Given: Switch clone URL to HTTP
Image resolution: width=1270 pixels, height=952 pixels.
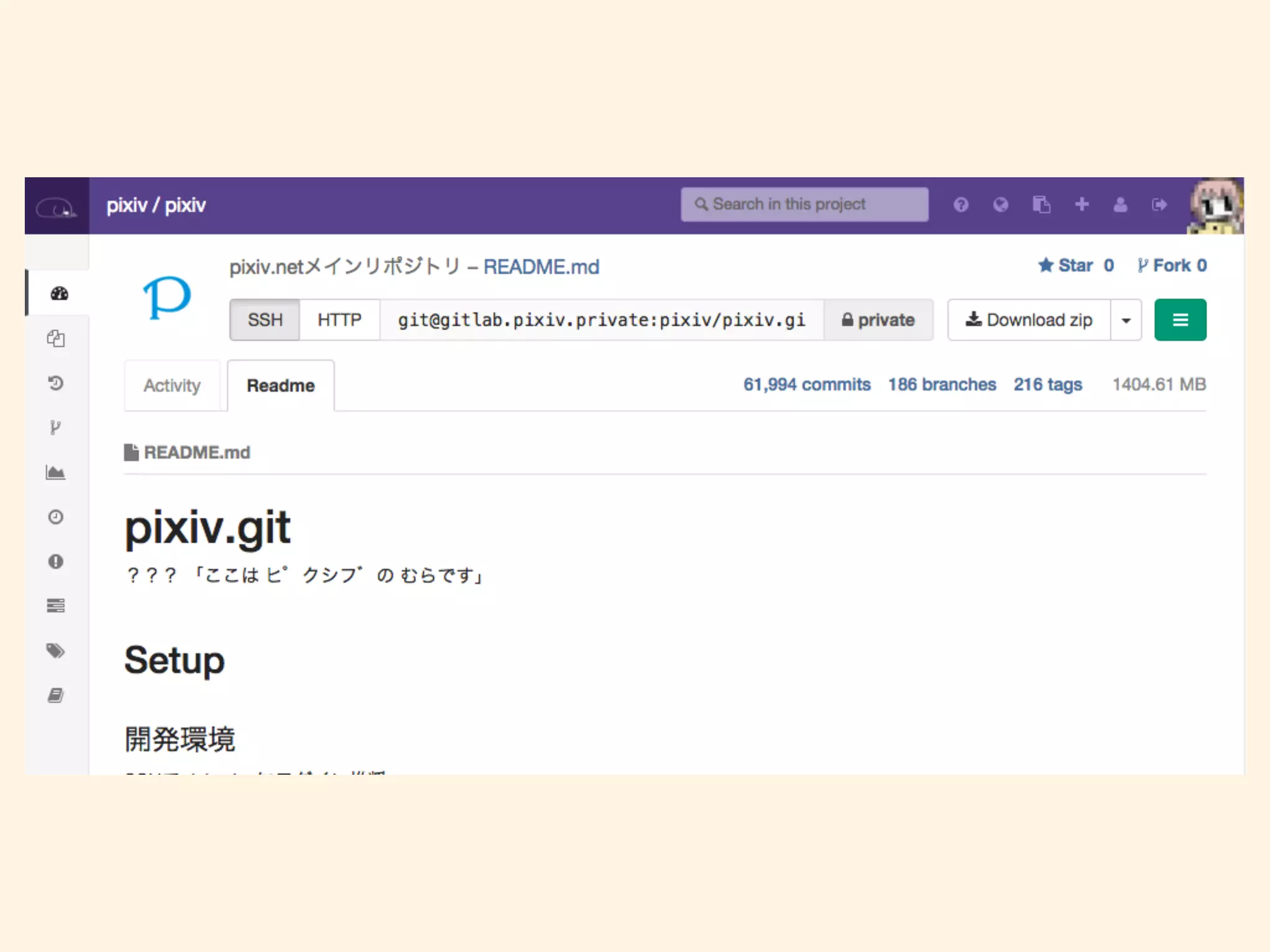Looking at the screenshot, I should click(x=339, y=320).
